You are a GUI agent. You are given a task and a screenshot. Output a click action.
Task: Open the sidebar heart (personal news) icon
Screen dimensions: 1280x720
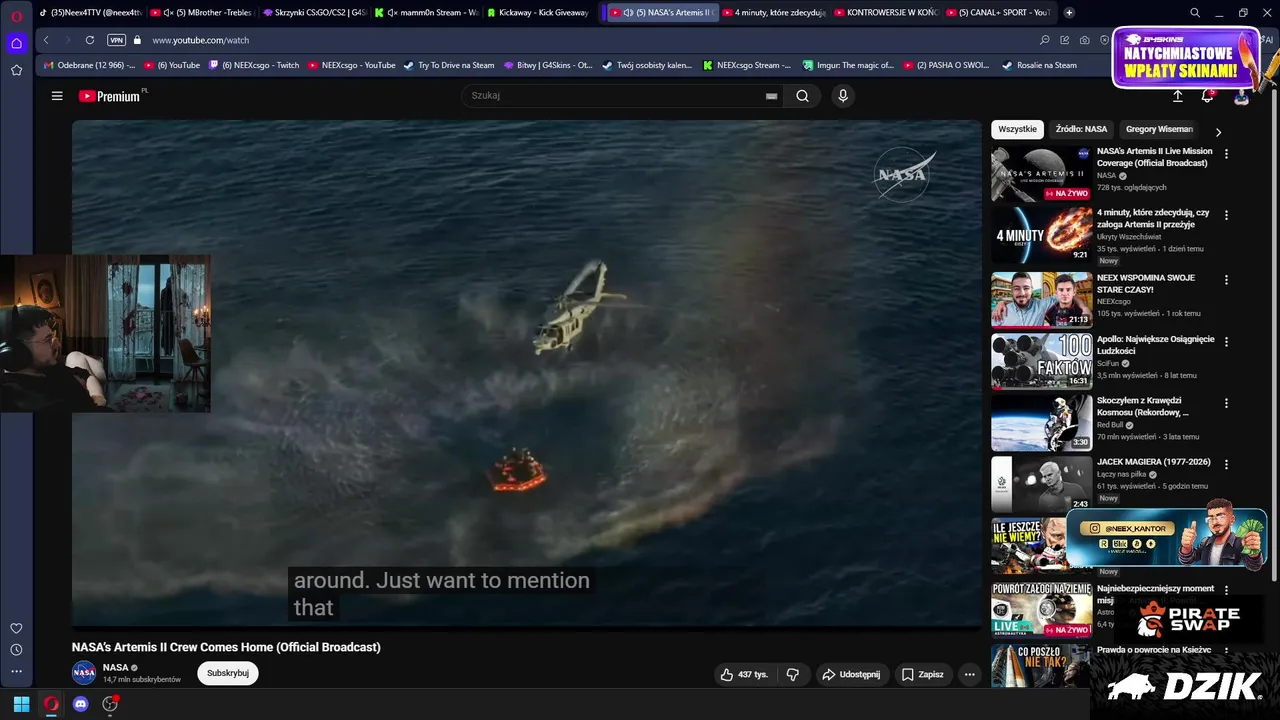tap(16, 628)
